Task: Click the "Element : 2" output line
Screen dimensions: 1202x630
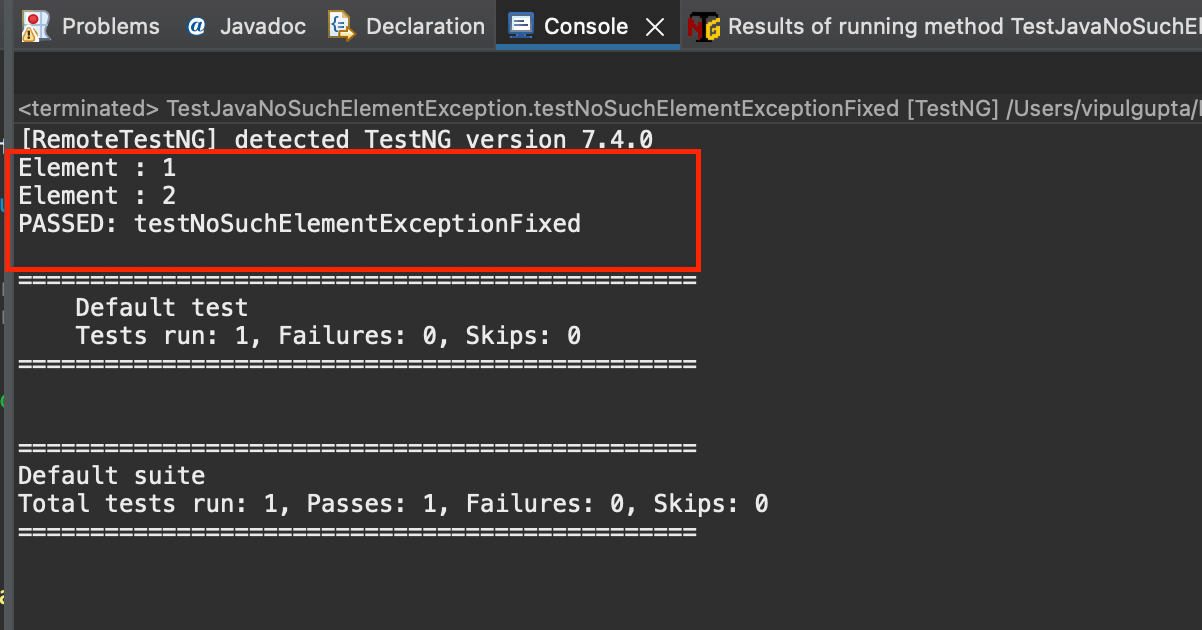Action: (97, 195)
